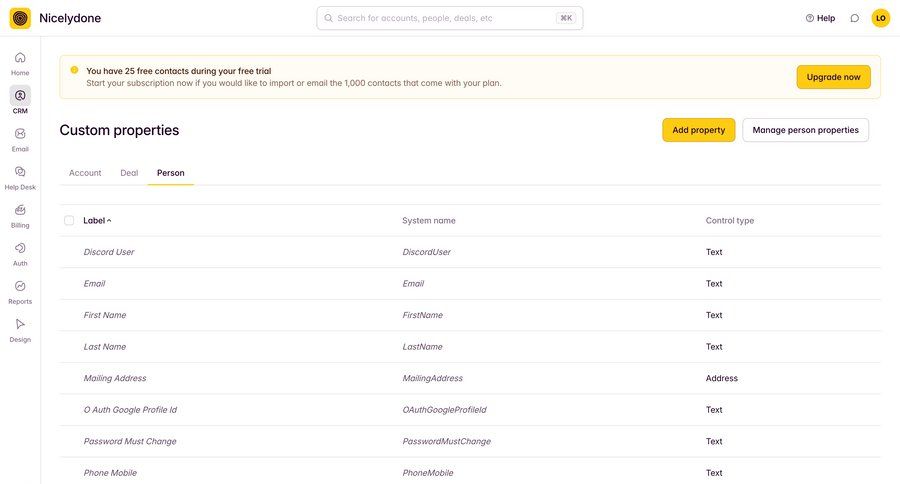Viewport: 900px width, 484px height.
Task: Select the CRM sidebar icon
Action: point(20,96)
